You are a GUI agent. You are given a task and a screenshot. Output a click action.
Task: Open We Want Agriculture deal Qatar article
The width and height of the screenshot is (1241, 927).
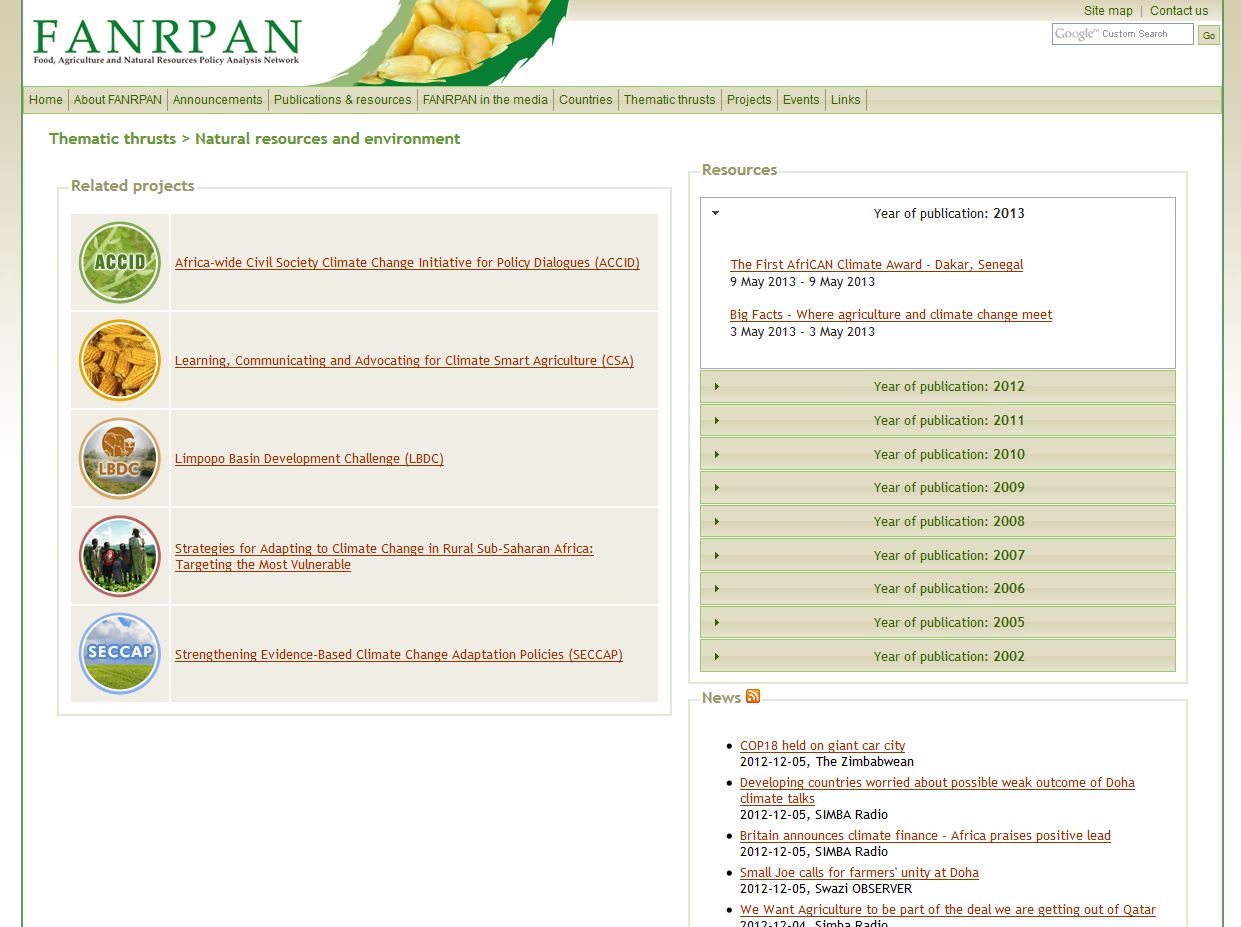click(948, 910)
